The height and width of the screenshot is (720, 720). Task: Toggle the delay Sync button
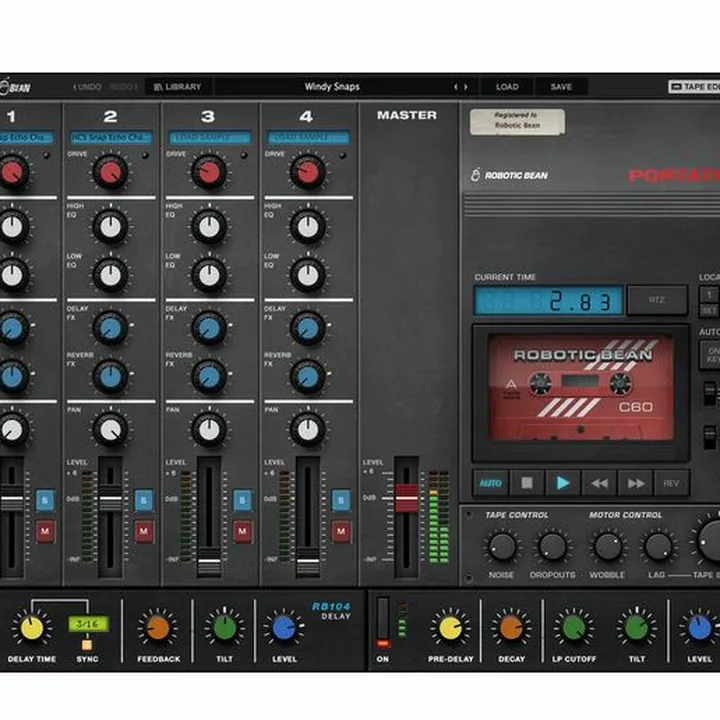click(x=87, y=645)
